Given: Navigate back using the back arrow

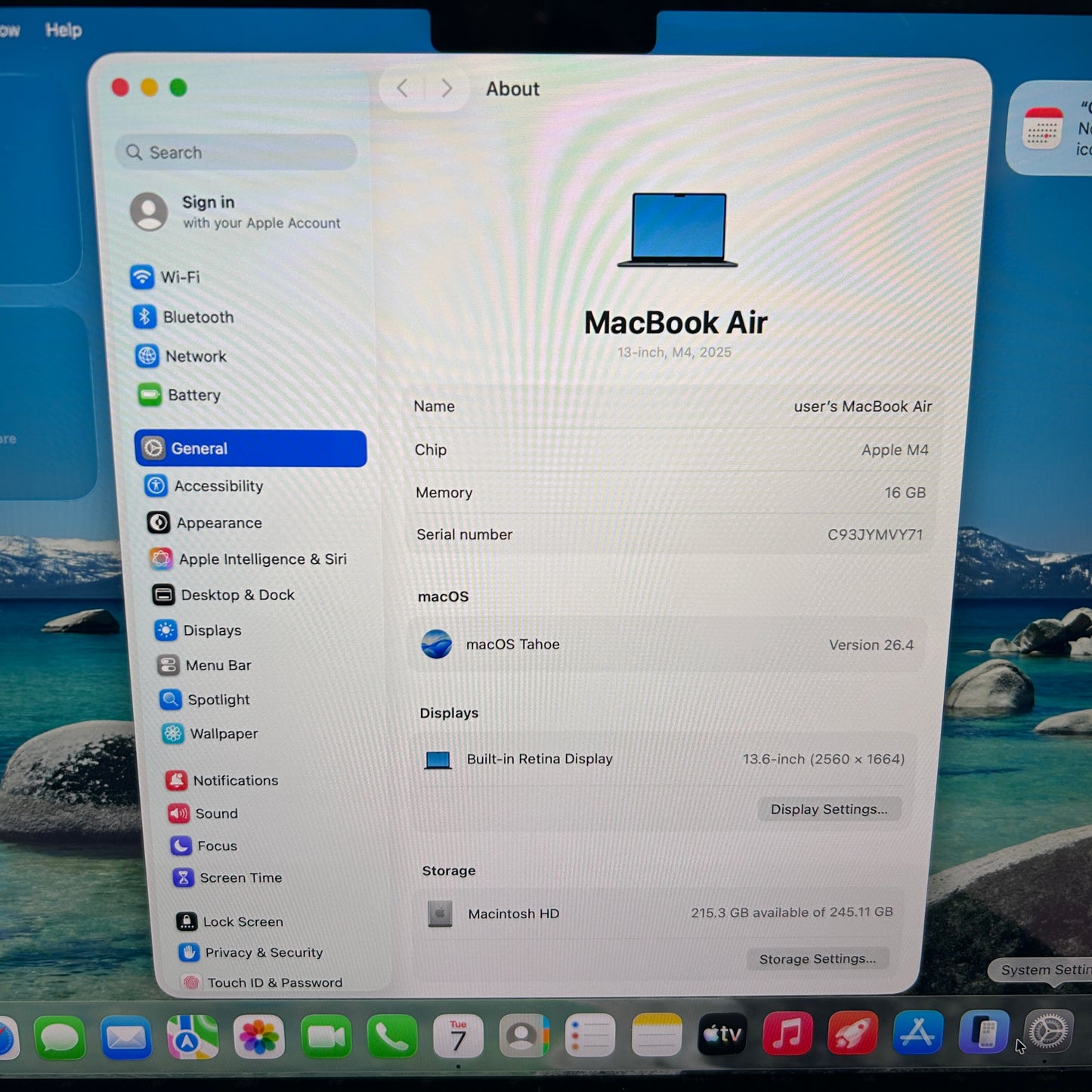Looking at the screenshot, I should (x=401, y=88).
